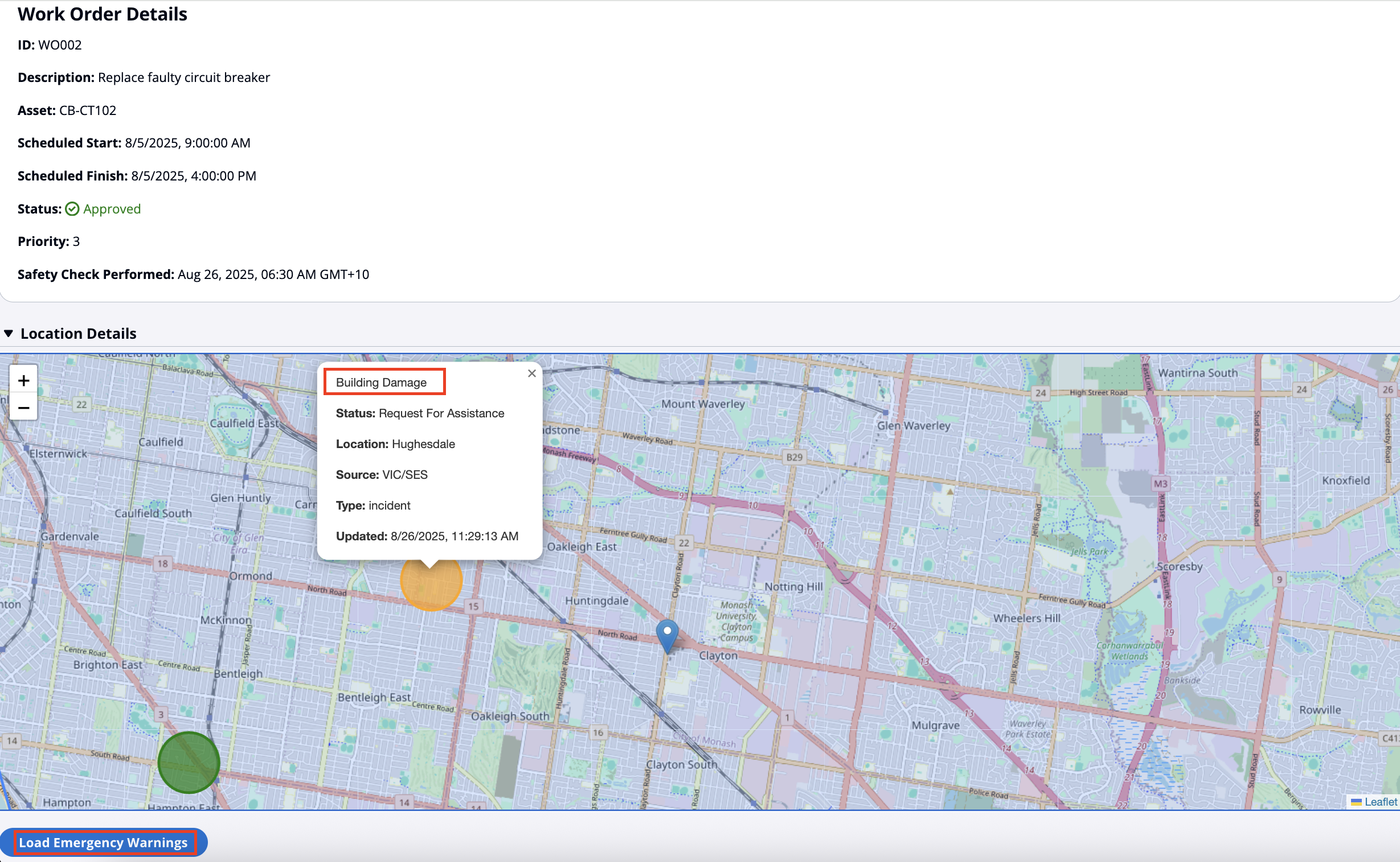Collapse the Location Details section

[x=9, y=334]
